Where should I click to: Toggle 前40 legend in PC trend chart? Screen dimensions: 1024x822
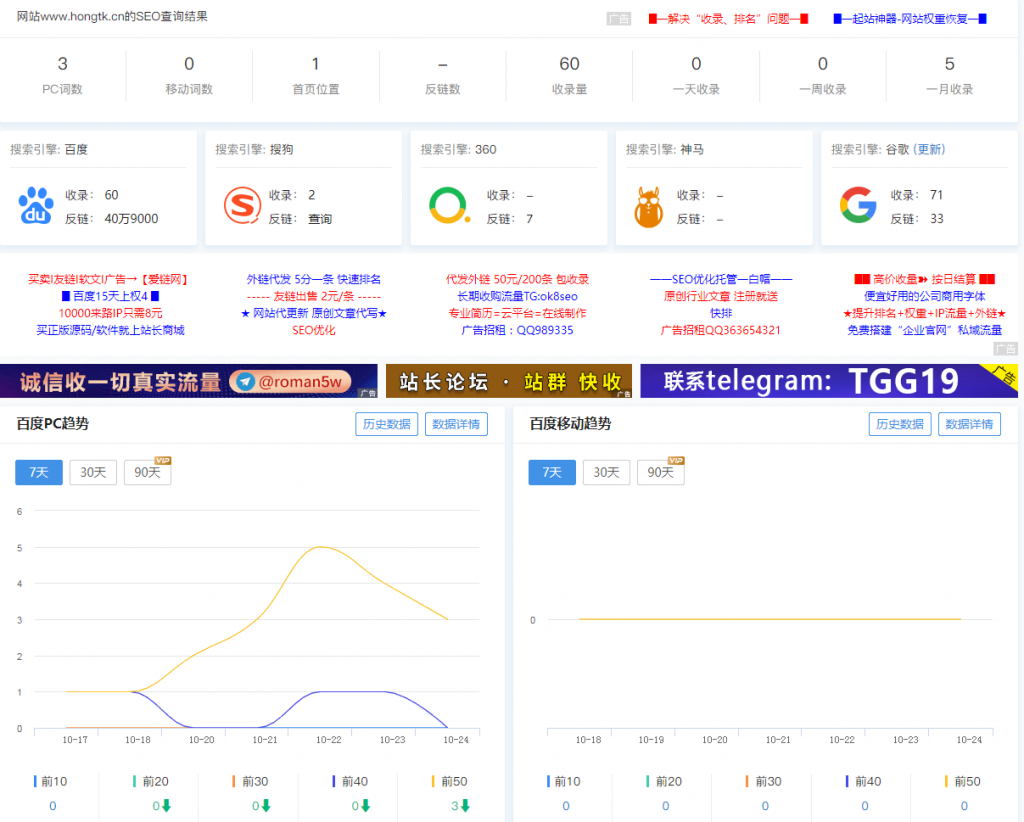[350, 782]
